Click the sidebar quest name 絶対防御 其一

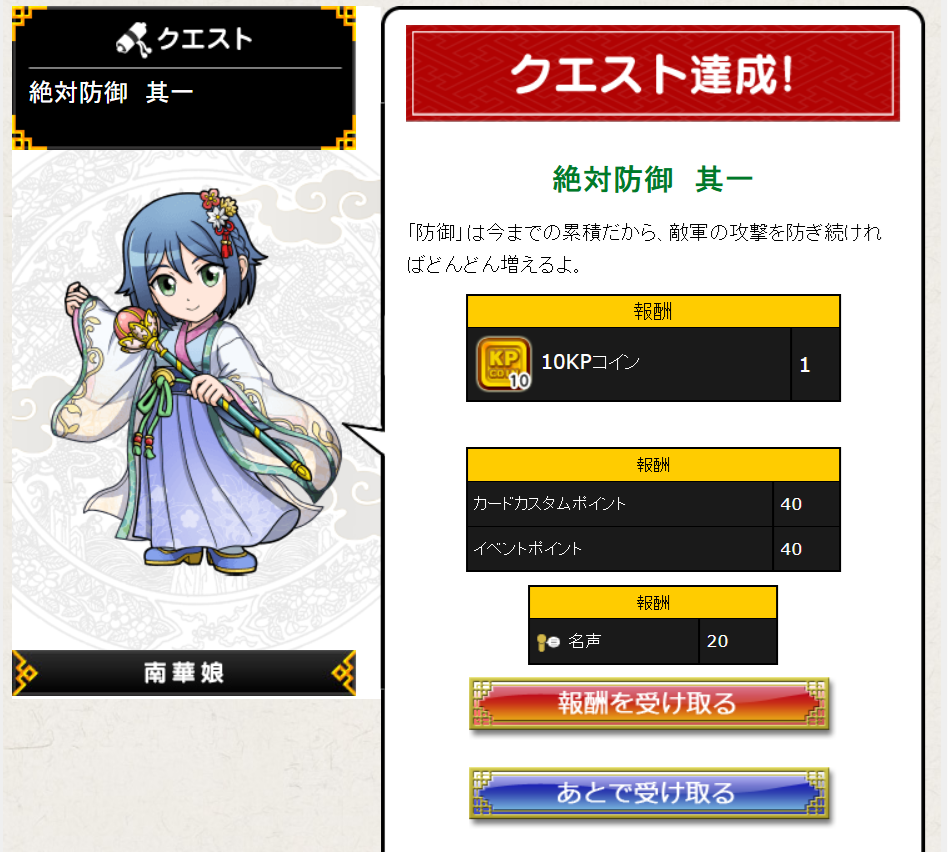pyautogui.click(x=111, y=93)
